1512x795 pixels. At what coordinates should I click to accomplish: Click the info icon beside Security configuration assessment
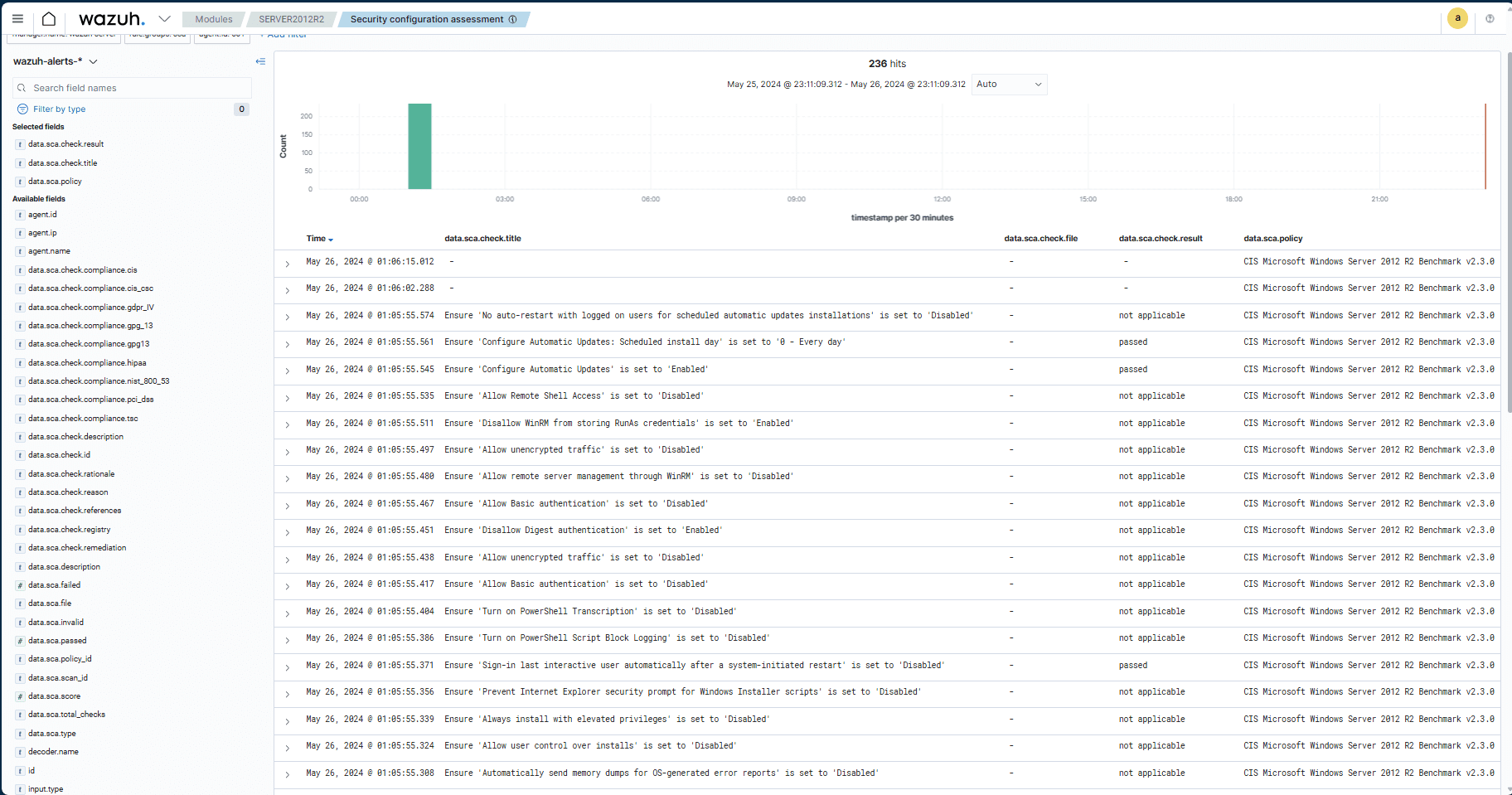[512, 19]
